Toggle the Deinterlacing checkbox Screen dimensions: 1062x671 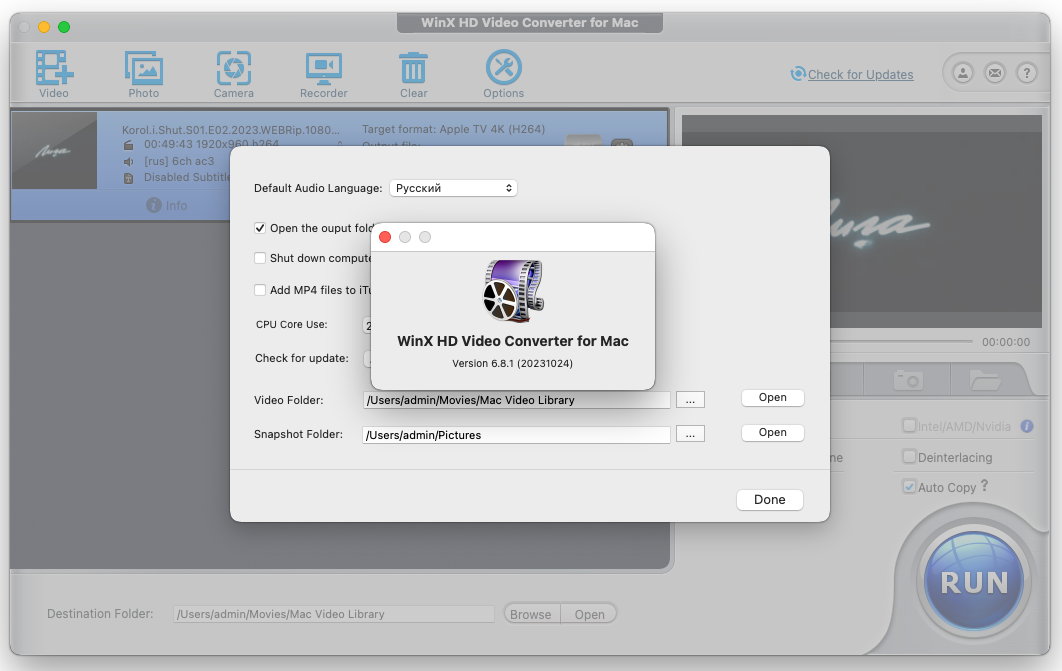(909, 456)
